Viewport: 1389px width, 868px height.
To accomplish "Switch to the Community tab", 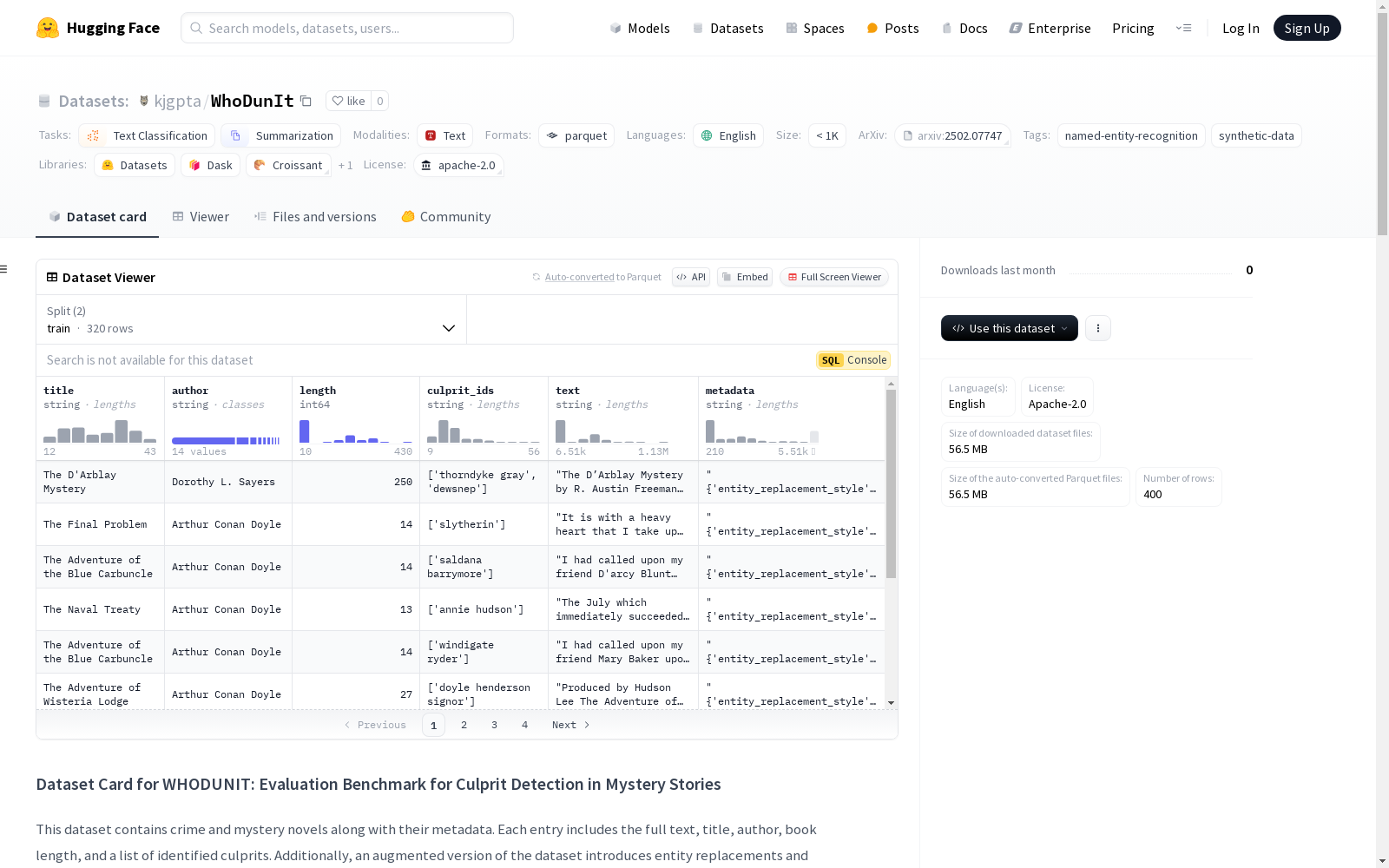I will pos(446,217).
